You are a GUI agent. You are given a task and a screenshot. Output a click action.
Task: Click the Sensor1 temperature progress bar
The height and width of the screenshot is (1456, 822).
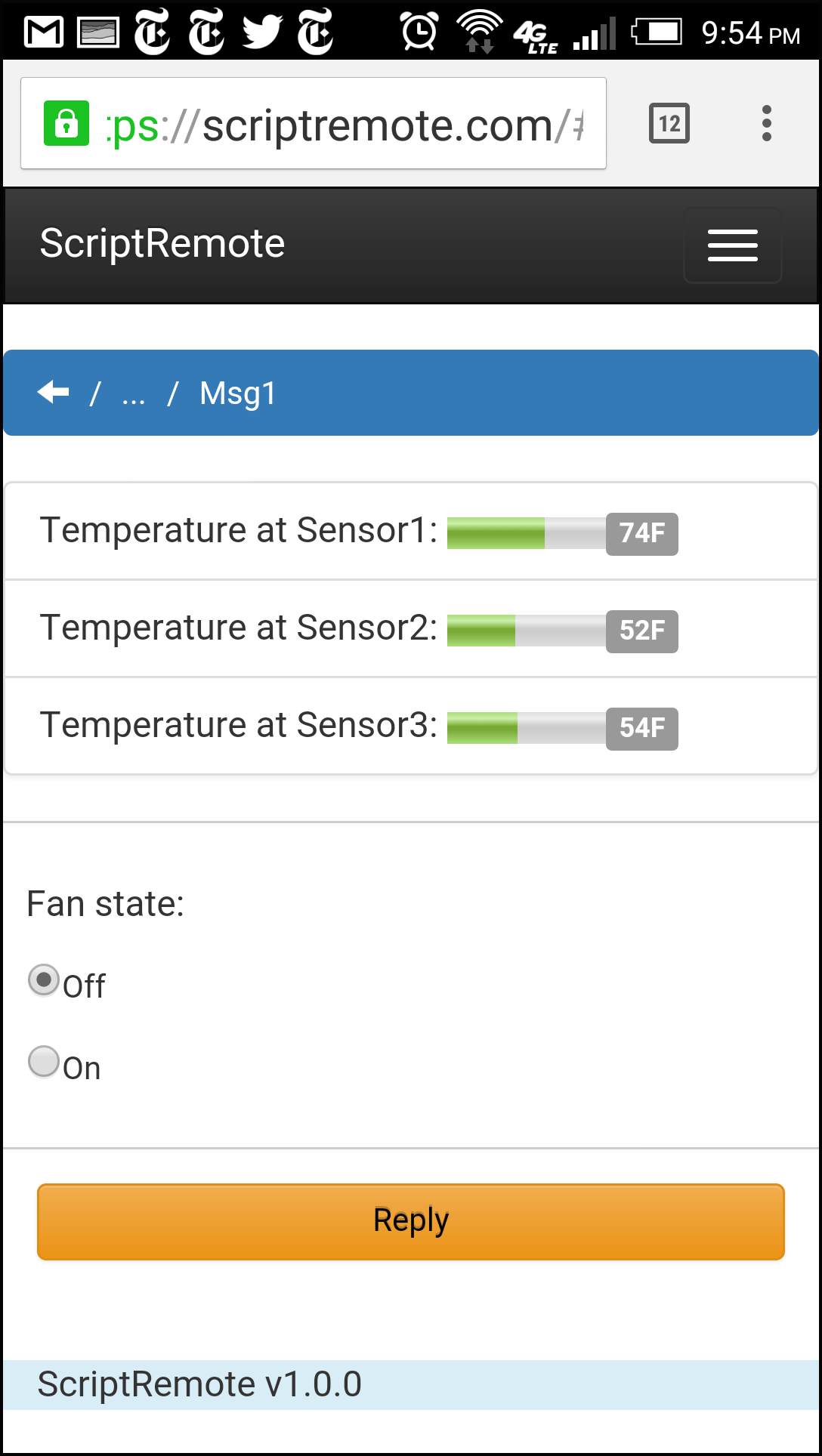tap(527, 533)
